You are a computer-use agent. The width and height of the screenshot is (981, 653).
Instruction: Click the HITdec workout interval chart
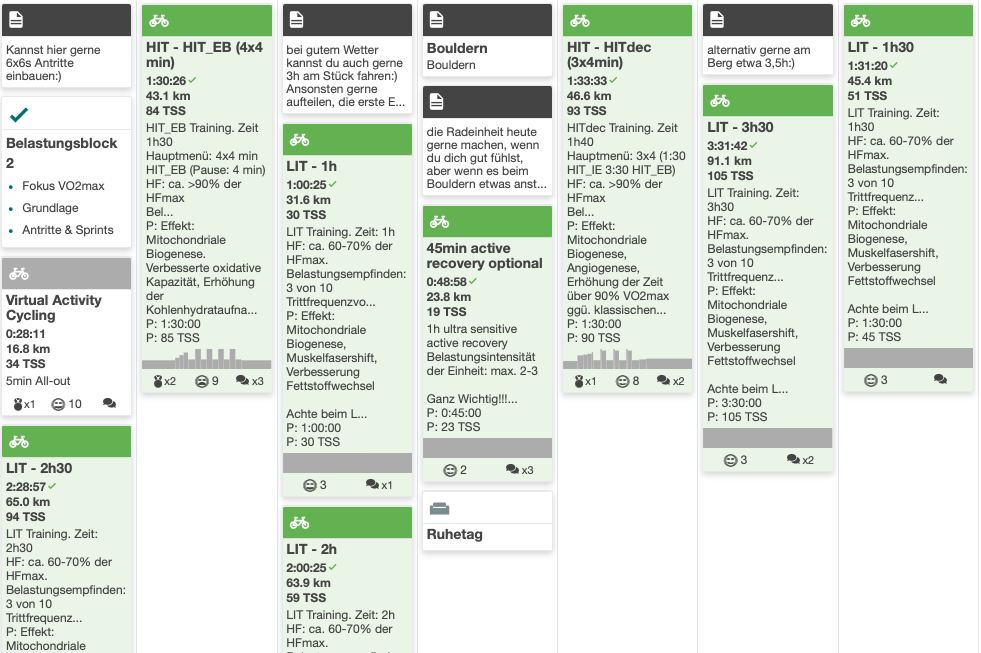[x=628, y=359]
